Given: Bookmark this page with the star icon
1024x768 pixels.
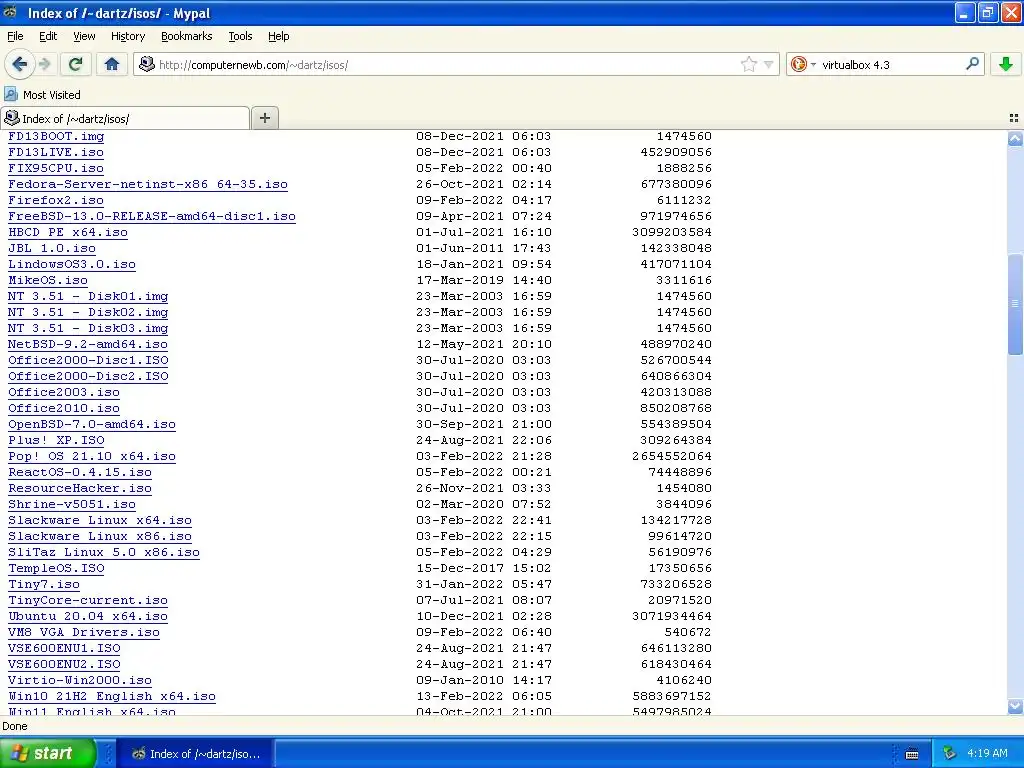Looking at the screenshot, I should (749, 64).
